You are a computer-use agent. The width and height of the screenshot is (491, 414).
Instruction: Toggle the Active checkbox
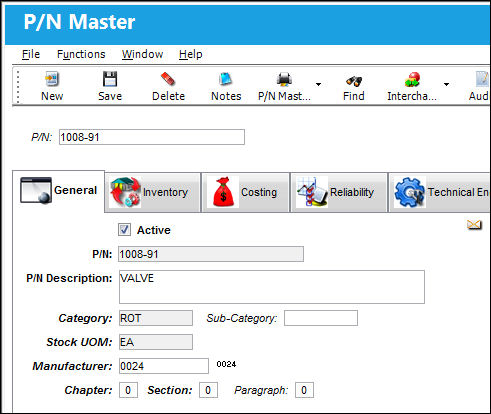pos(124,230)
